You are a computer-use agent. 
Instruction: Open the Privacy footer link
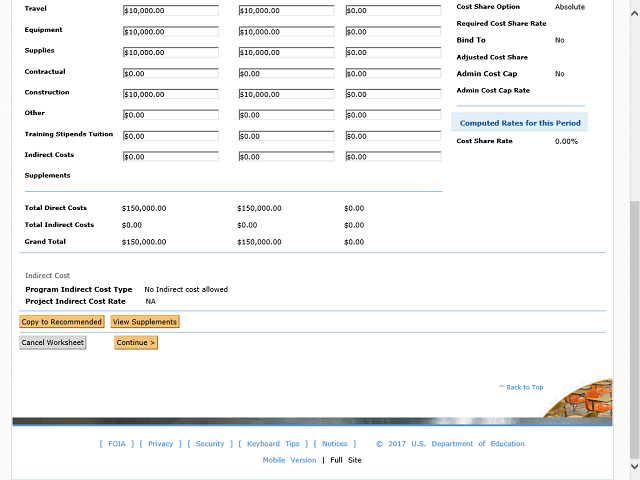coord(160,444)
